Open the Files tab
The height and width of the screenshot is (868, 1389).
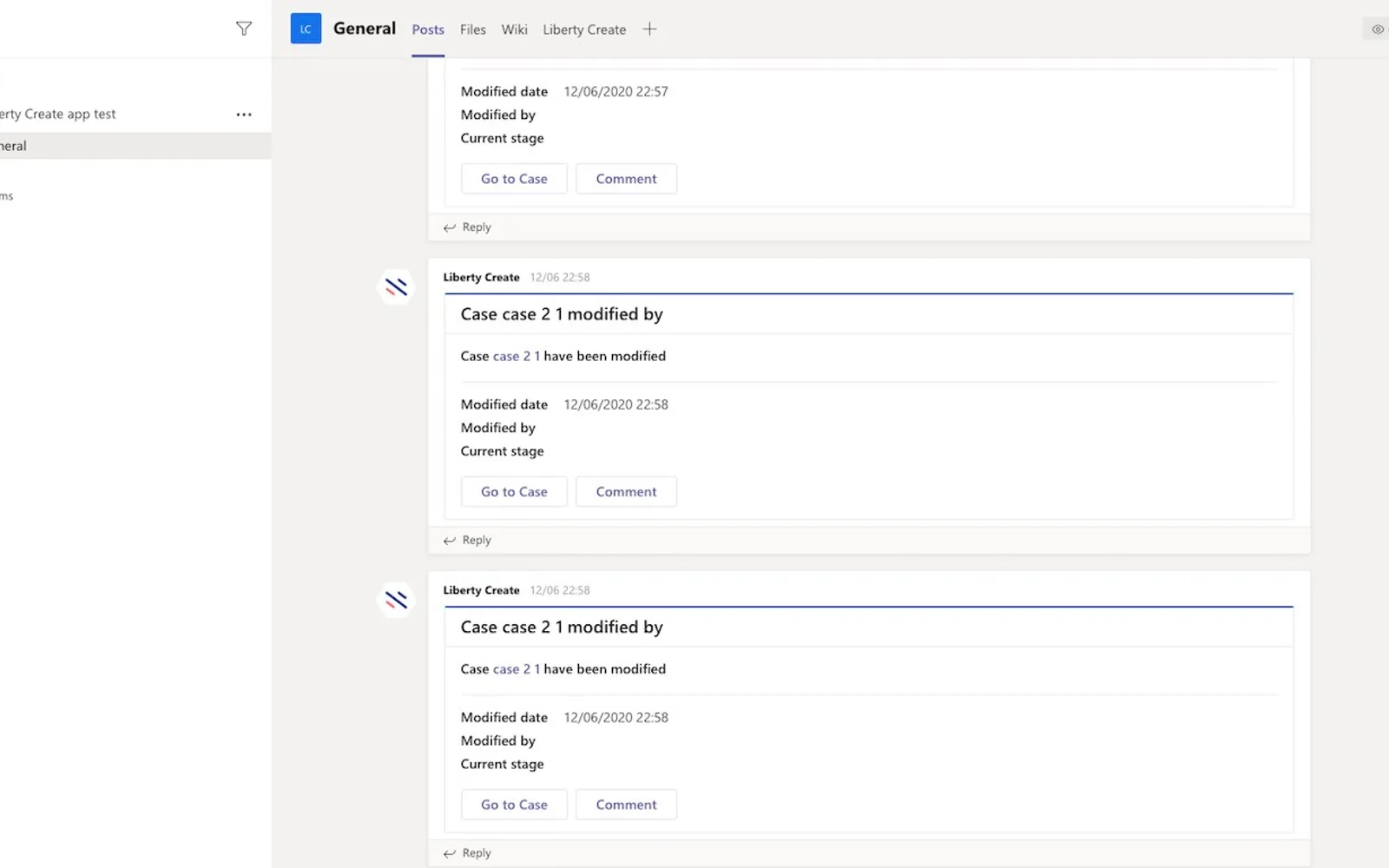click(x=473, y=30)
